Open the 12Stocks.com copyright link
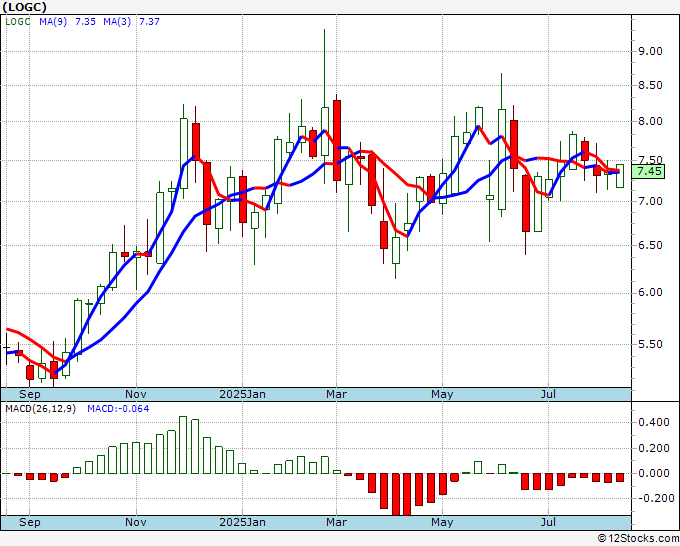The width and height of the screenshot is (680, 546). [638, 539]
